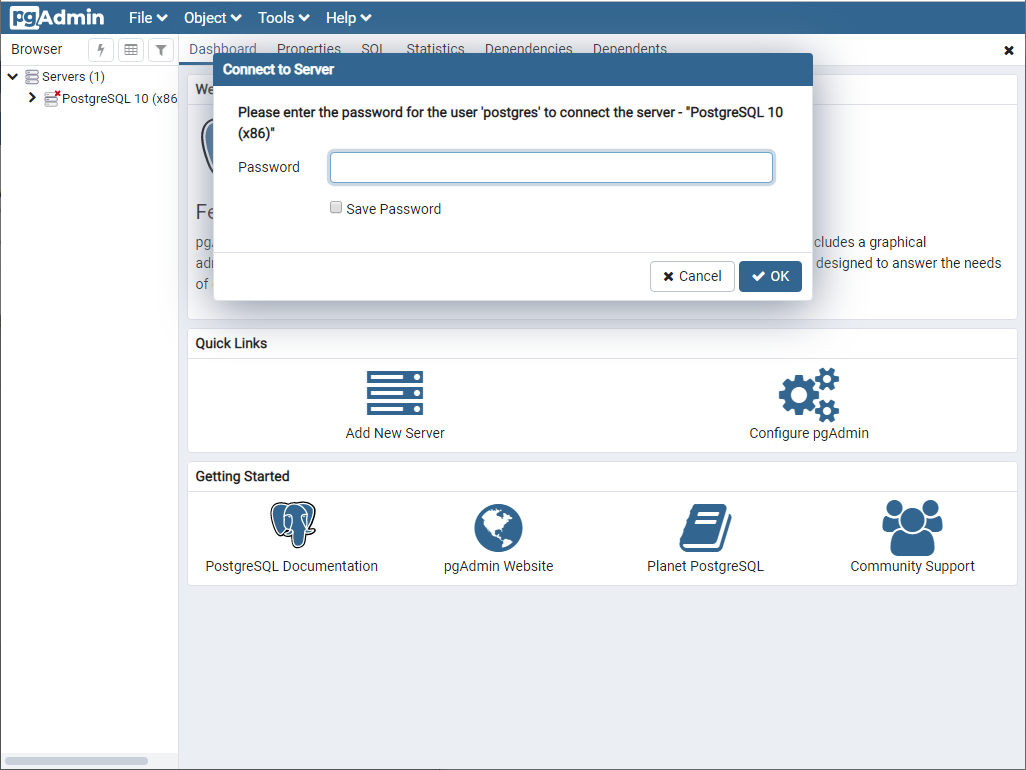
Task: Switch to the Statistics tab
Action: 435,48
